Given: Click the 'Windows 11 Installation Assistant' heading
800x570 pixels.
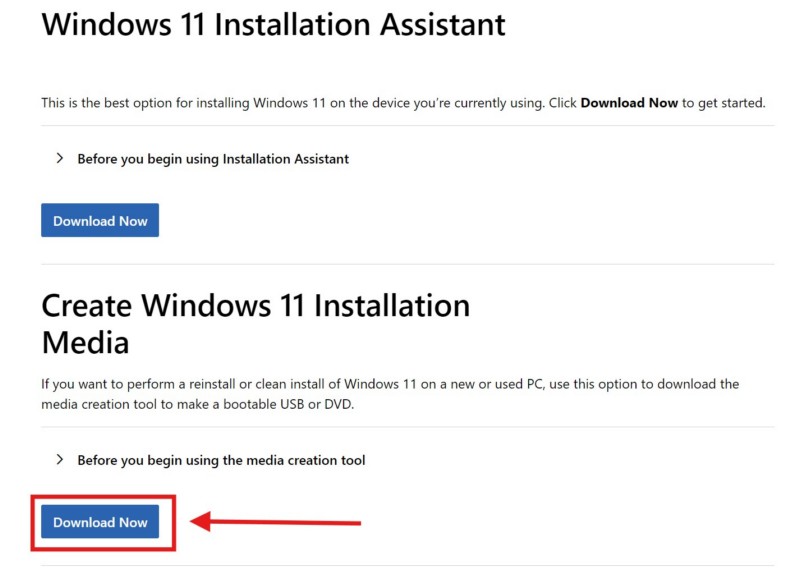Looking at the screenshot, I should [x=273, y=25].
